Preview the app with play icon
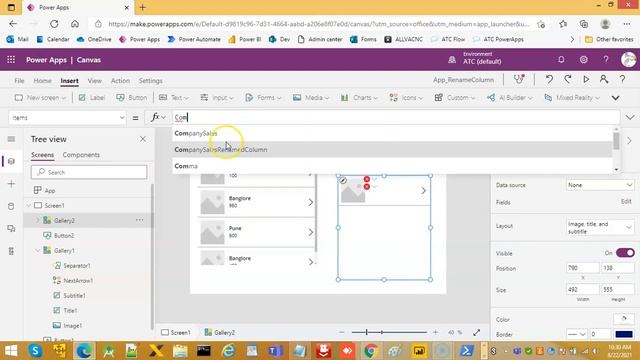Screen dimensions: 640x360 click(586, 79)
